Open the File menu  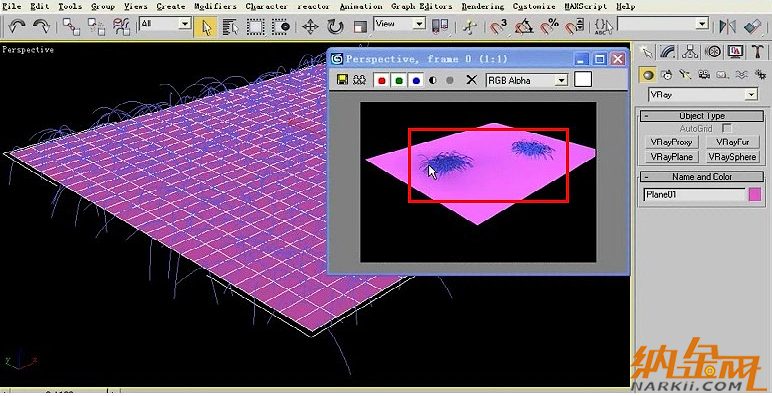point(11,6)
